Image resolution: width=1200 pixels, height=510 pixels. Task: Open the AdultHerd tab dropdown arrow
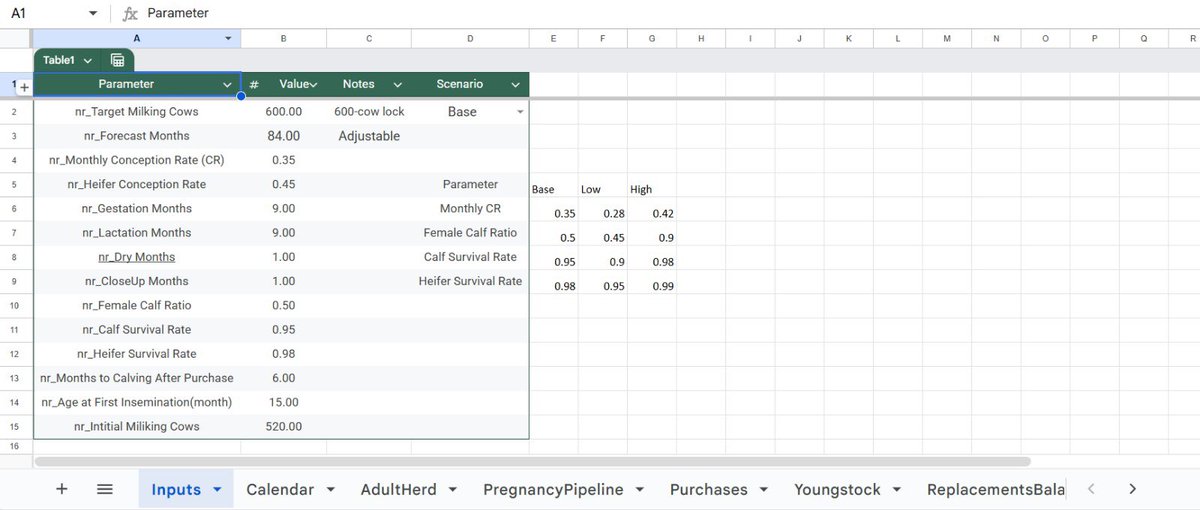coord(453,490)
